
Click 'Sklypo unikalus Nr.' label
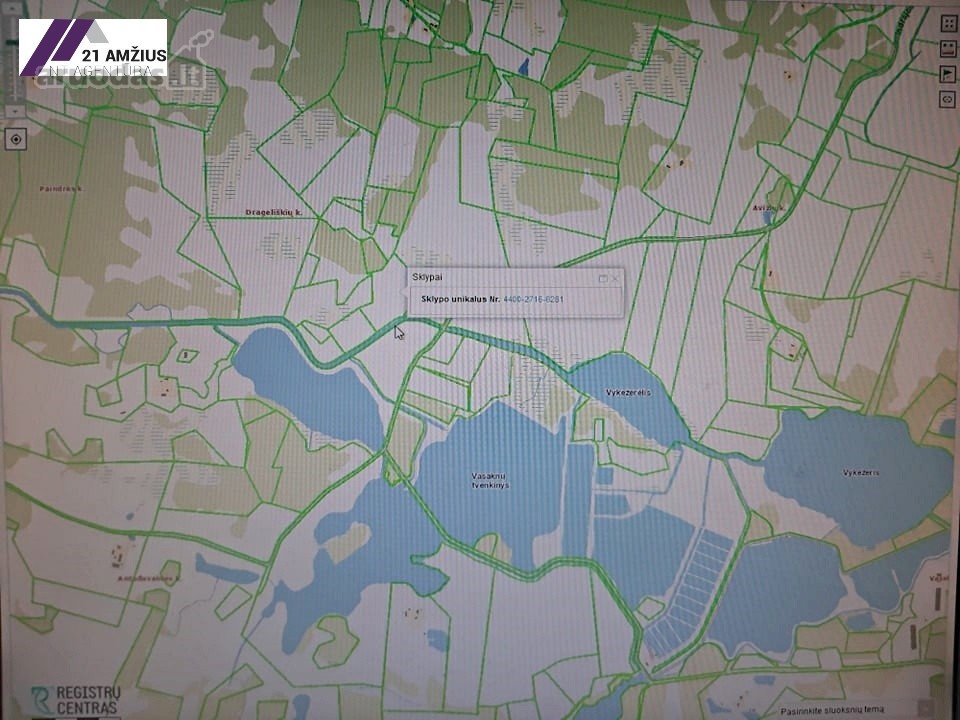click(x=460, y=299)
